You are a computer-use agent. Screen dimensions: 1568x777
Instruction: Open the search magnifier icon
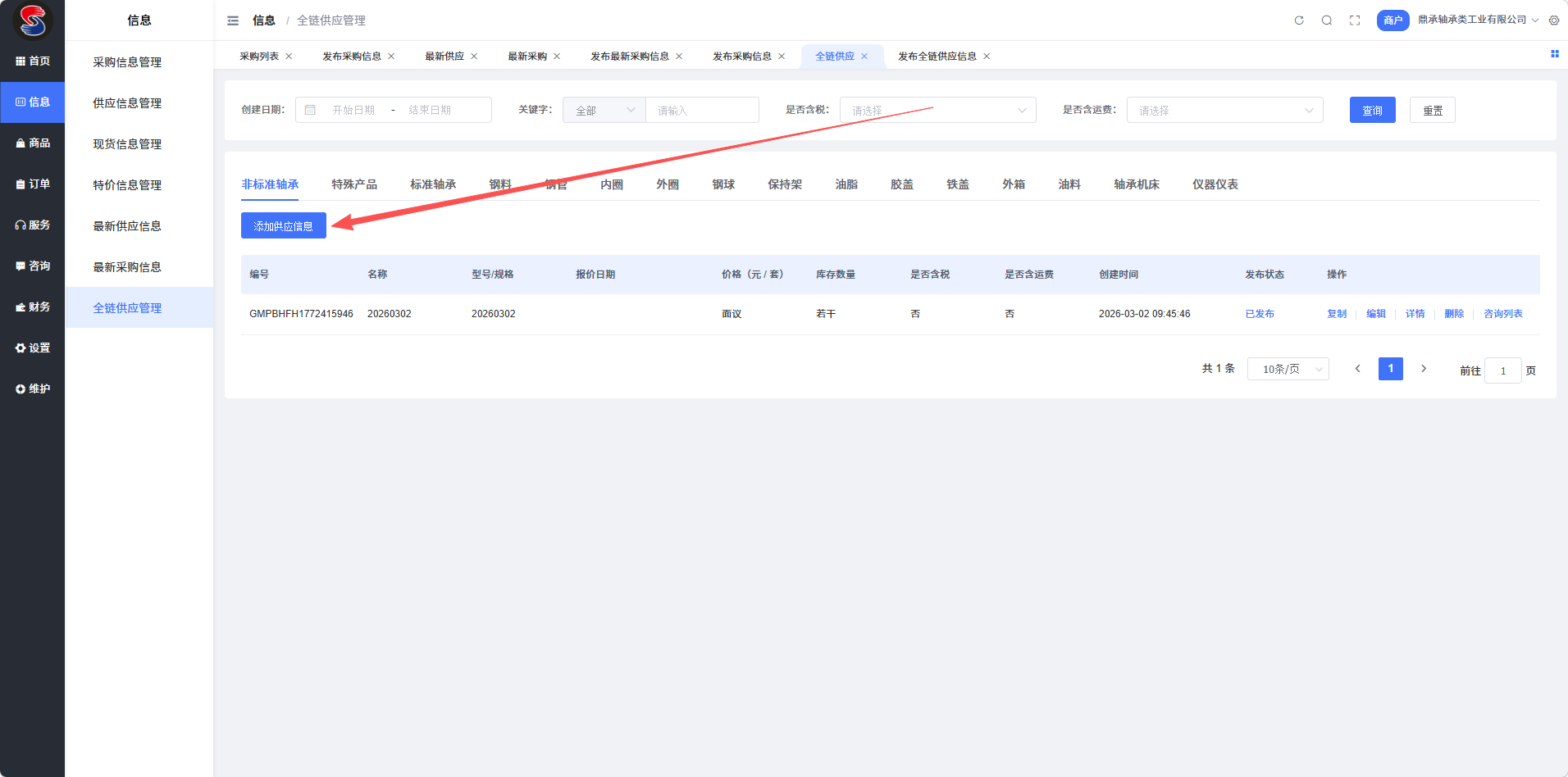click(x=1327, y=20)
